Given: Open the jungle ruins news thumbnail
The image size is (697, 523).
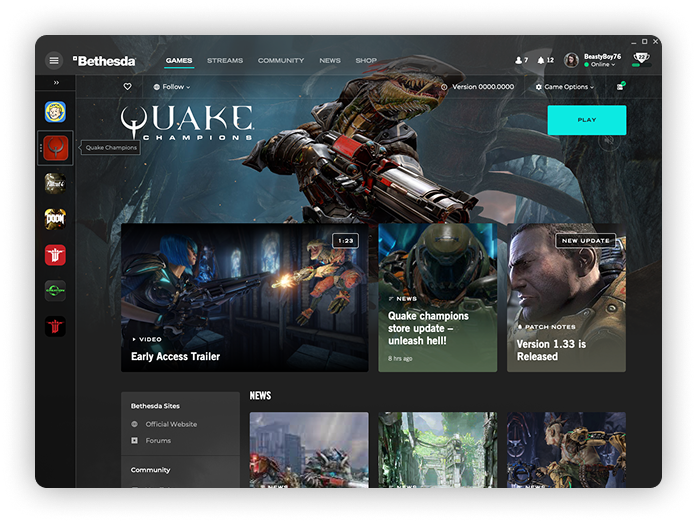Looking at the screenshot, I should [437, 450].
